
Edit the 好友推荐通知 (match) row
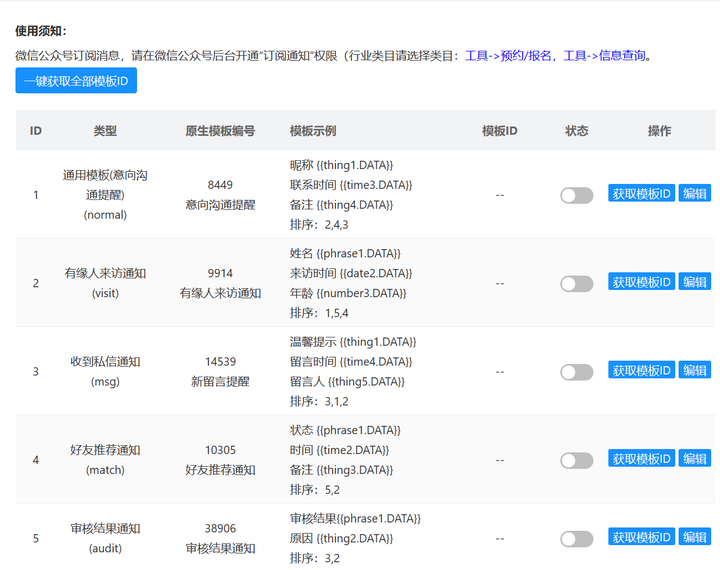(695, 458)
